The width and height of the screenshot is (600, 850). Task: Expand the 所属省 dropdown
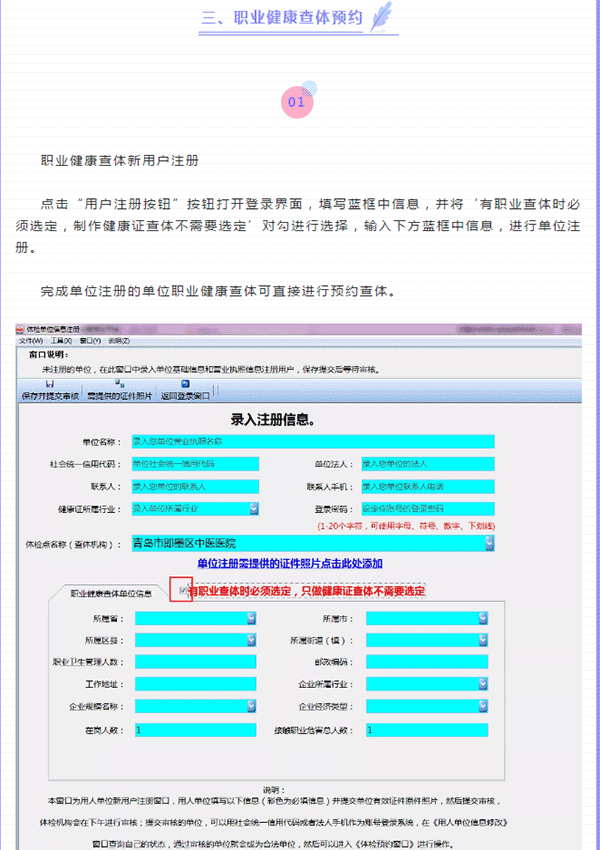251,618
